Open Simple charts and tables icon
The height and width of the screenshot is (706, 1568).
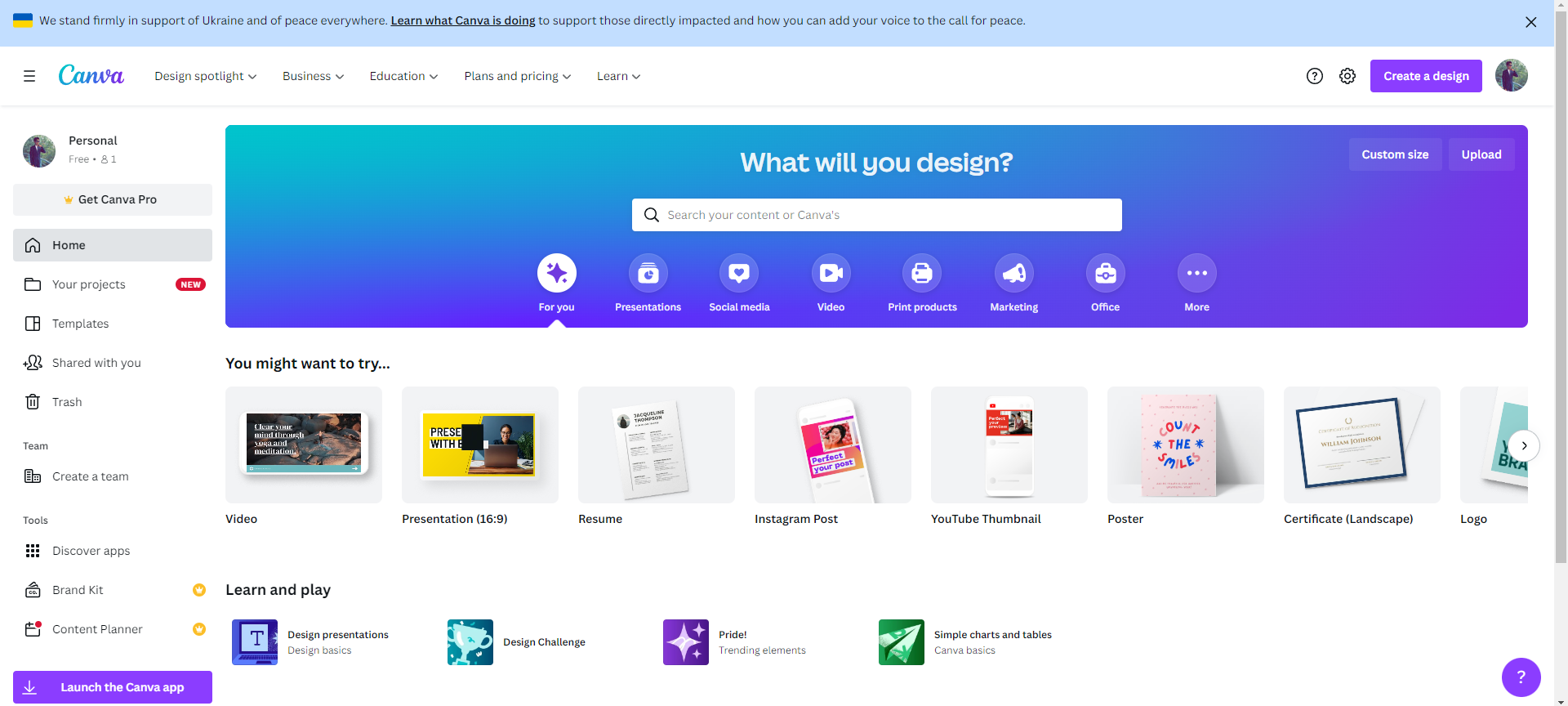coord(902,642)
